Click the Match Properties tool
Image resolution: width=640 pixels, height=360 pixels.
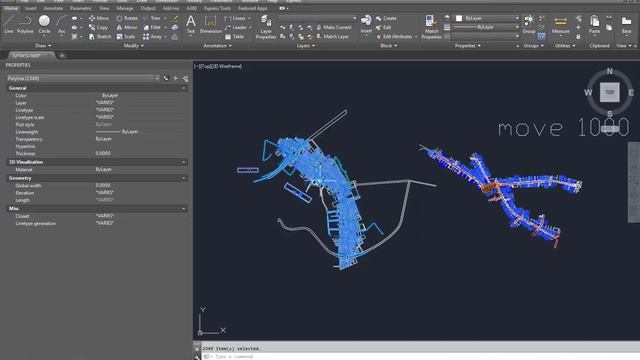[431, 27]
